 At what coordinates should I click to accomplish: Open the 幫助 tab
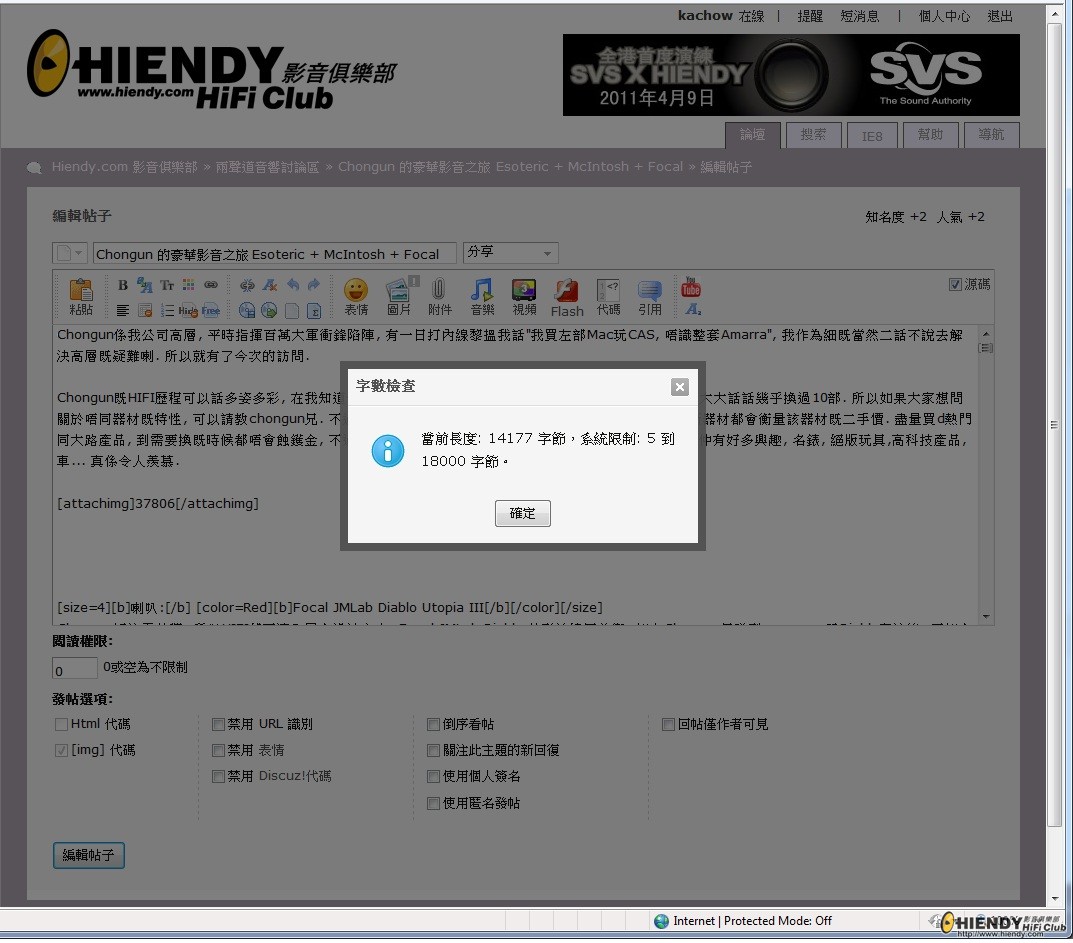tap(930, 135)
